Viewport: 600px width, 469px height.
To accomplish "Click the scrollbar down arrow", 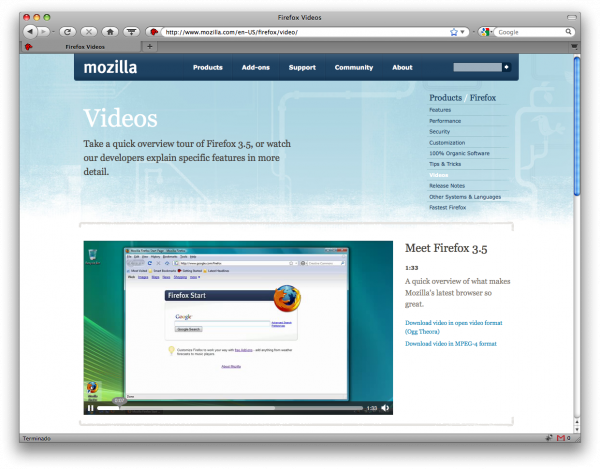I will [577, 430].
